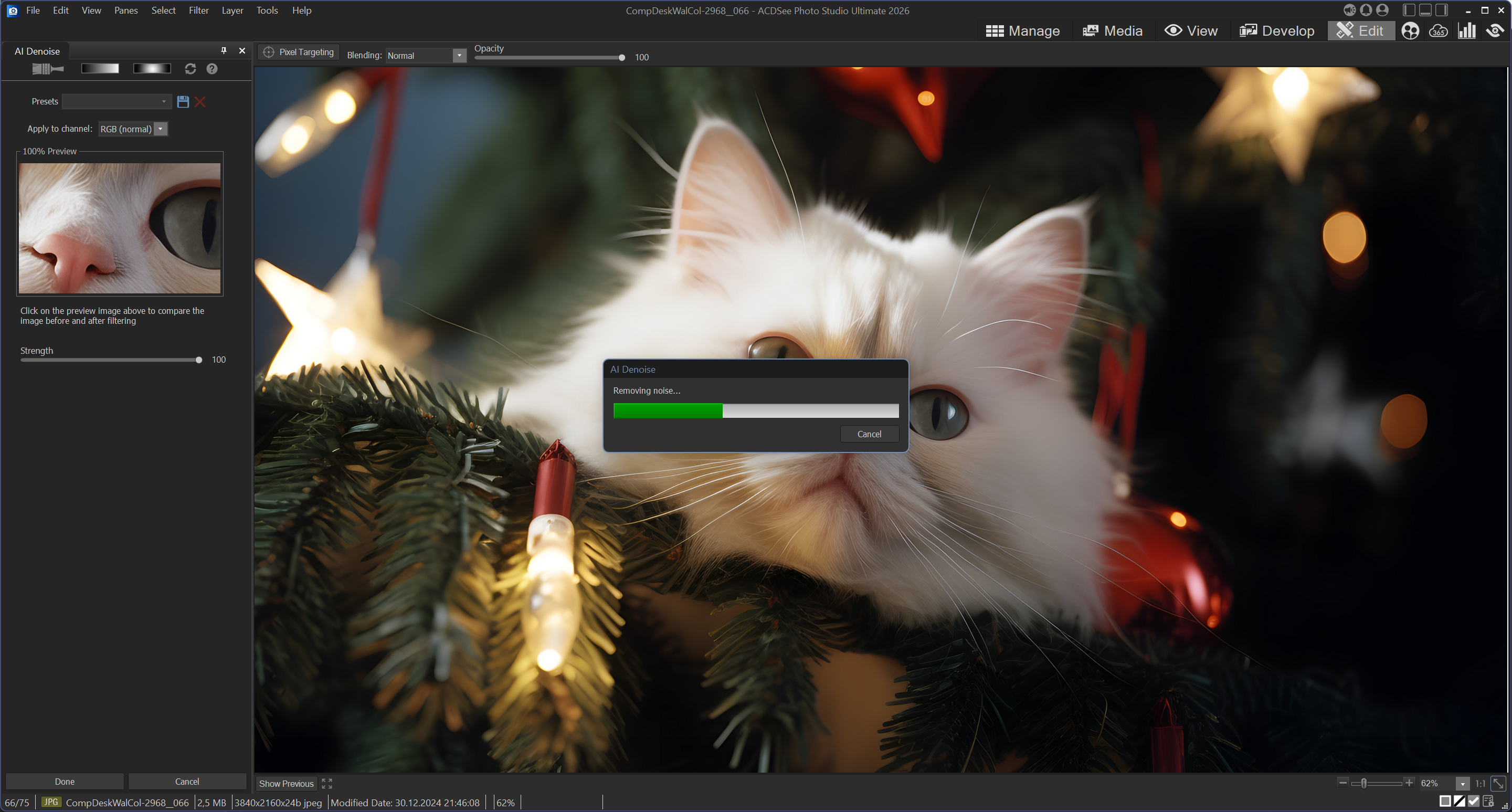The image size is (1512, 812).
Task: Select the Edit Brush tool icon
Action: coord(48,69)
